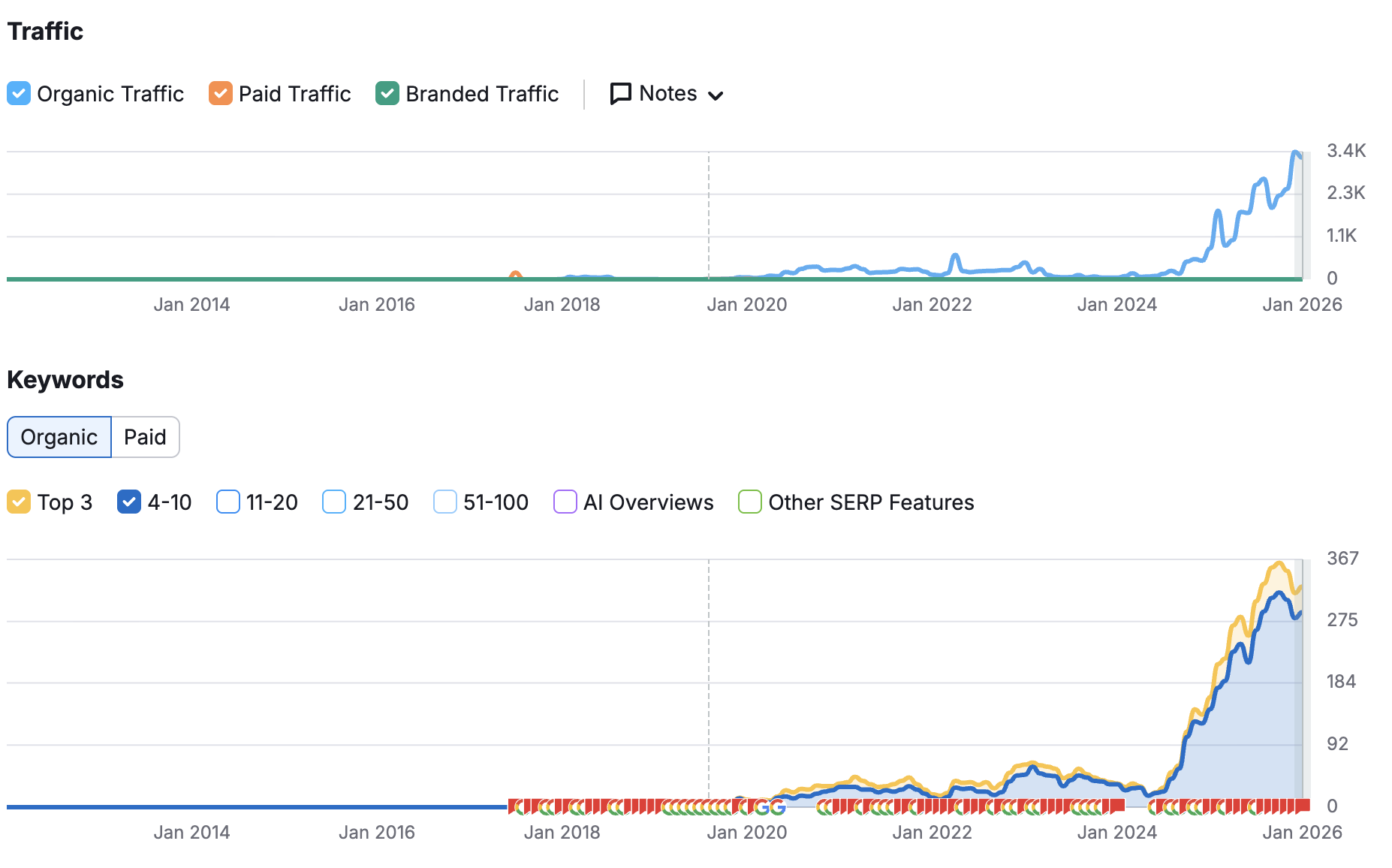Show the 21-50 keyword positions
This screenshot has width=1392, height=868.
point(334,502)
